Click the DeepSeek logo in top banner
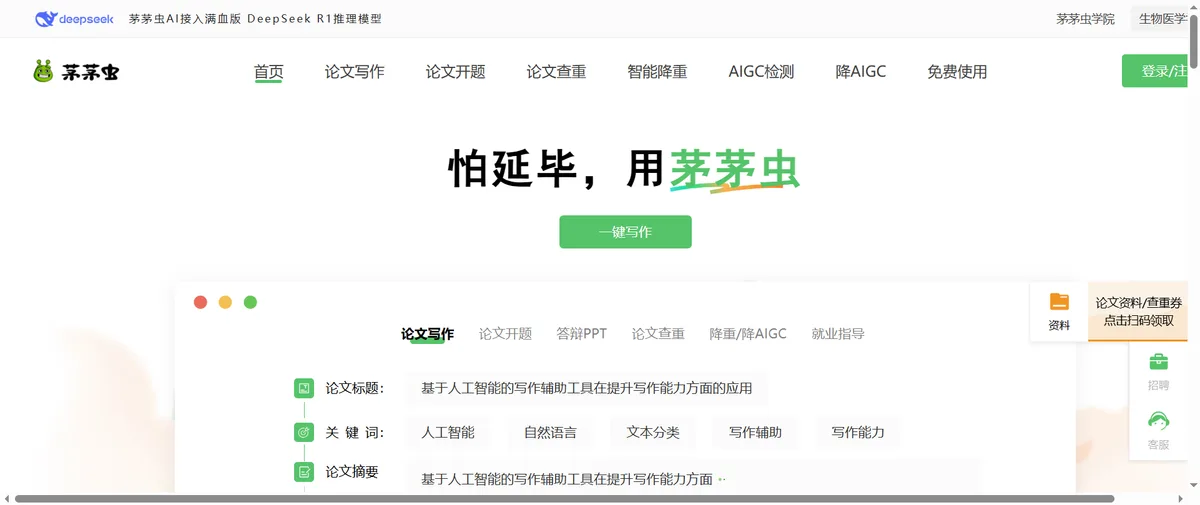1200x505 pixels. tap(74, 19)
